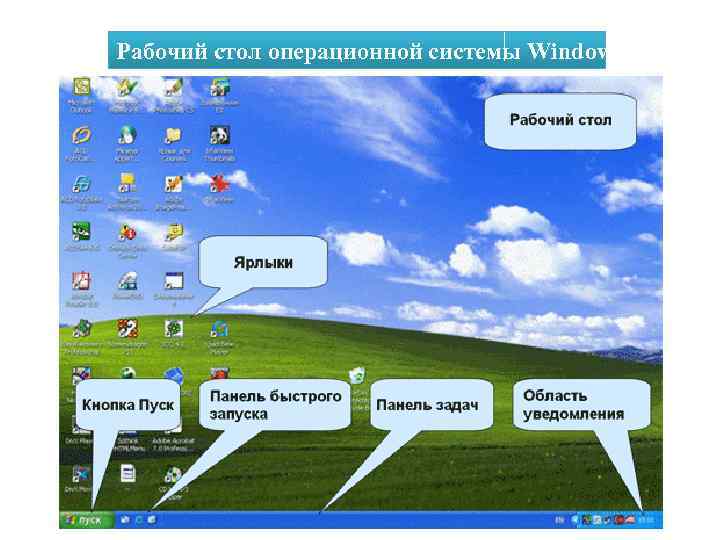Click the red round tray icon

[619, 520]
